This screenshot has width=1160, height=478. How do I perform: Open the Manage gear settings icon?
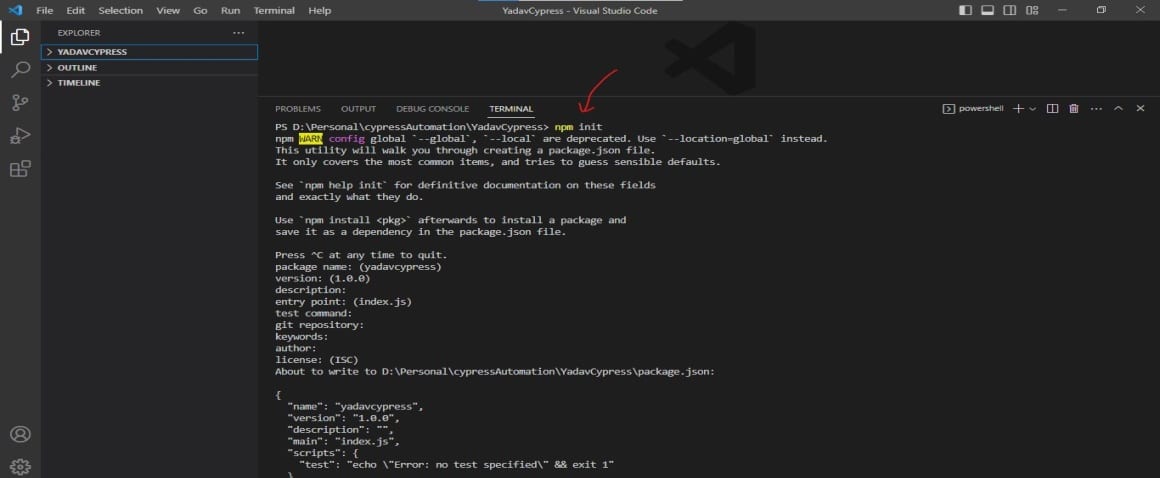tap(20, 467)
